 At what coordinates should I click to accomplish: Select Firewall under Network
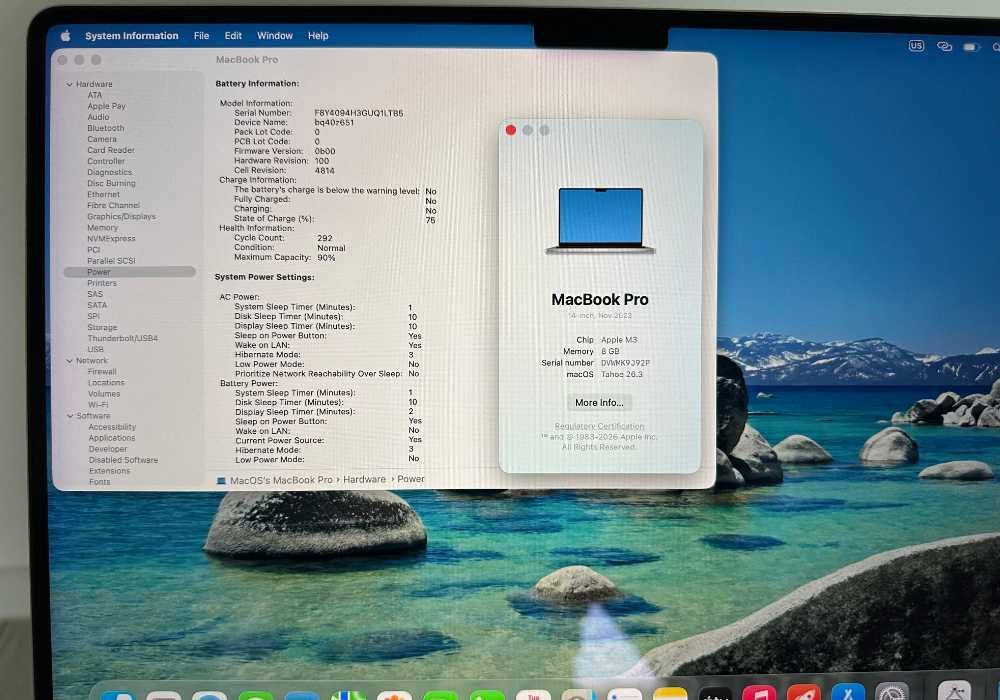[x=102, y=372]
